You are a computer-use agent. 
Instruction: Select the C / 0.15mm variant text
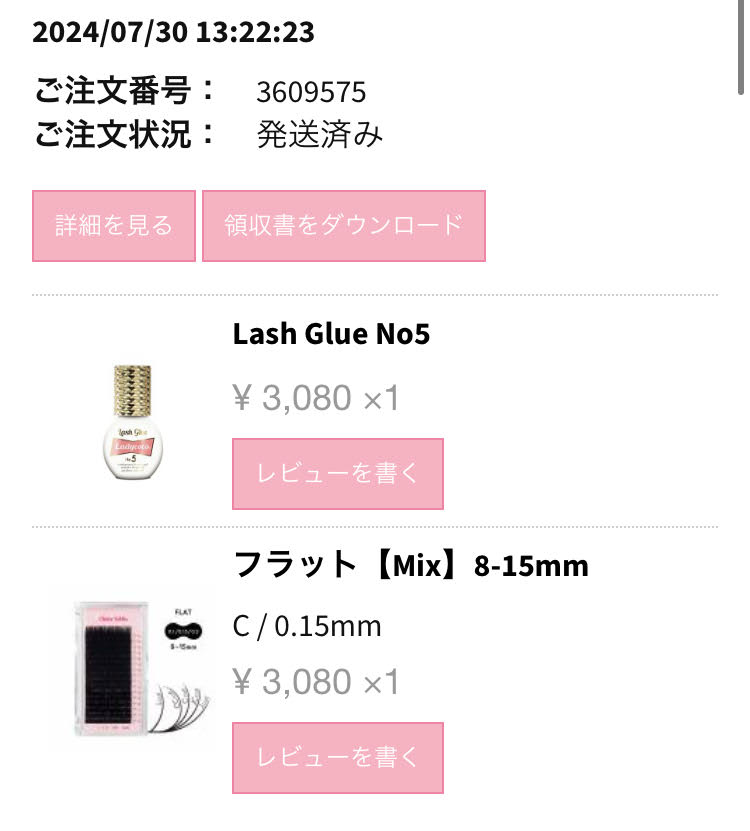point(307,626)
